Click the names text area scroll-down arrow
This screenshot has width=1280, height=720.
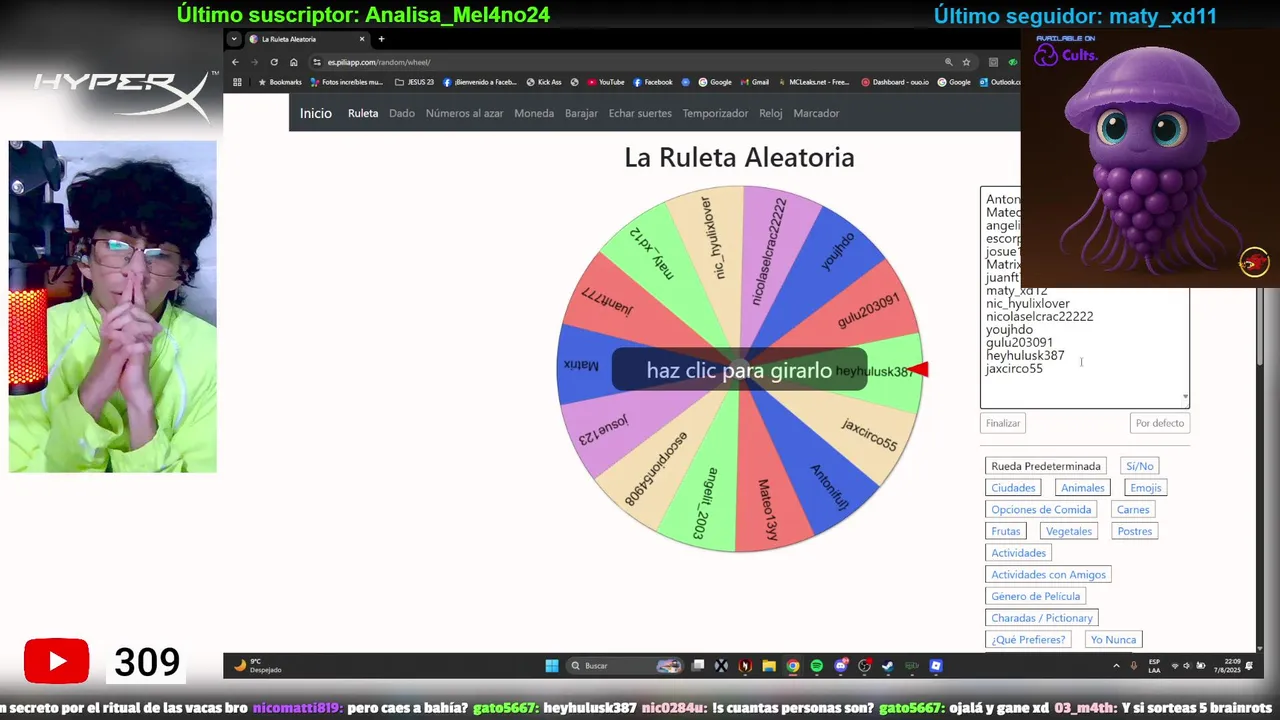point(1185,397)
